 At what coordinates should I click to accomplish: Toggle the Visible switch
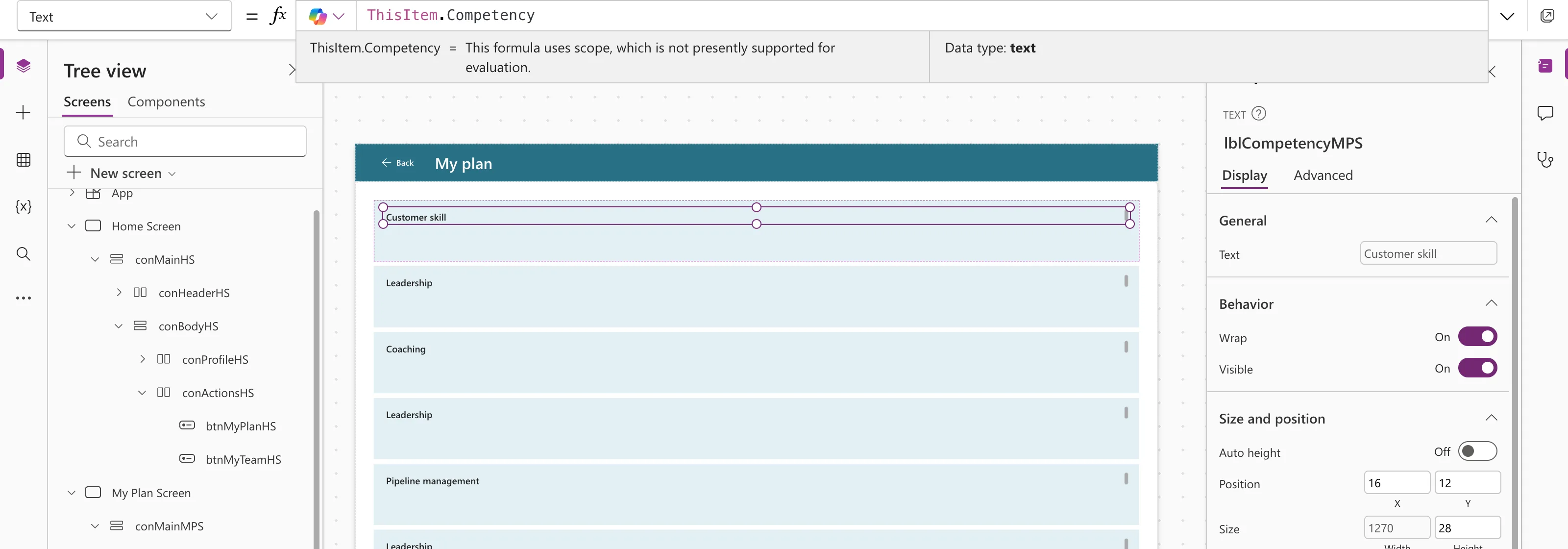pos(1477,368)
